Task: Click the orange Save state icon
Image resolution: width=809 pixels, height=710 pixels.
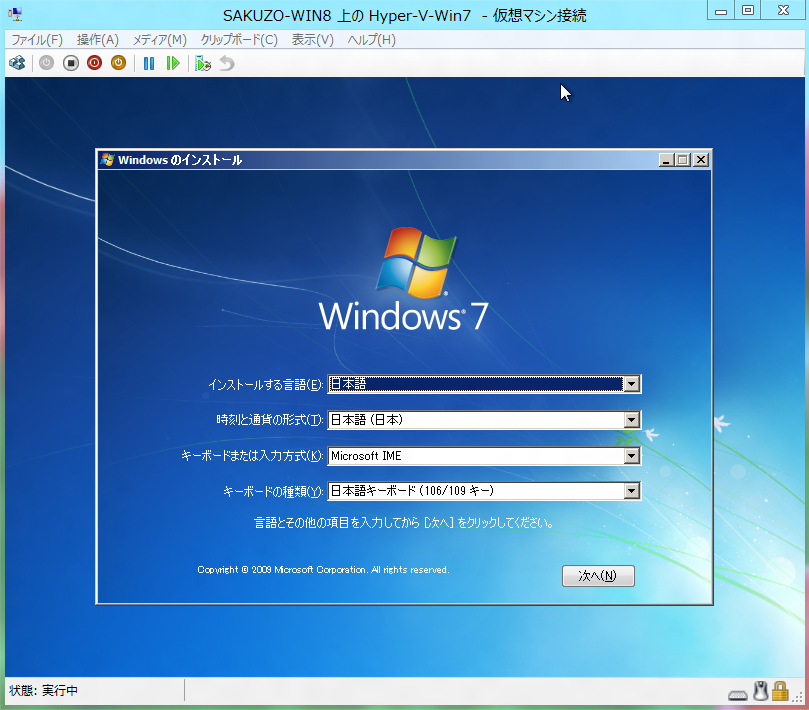Action: [x=118, y=63]
